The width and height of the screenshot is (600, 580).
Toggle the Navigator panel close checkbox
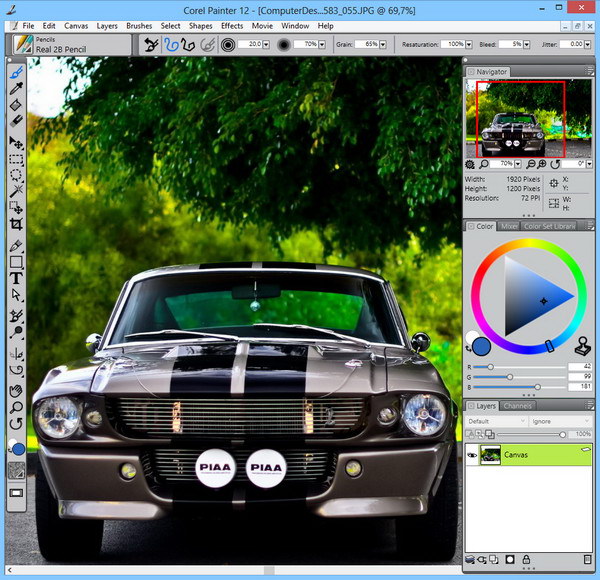[470, 72]
